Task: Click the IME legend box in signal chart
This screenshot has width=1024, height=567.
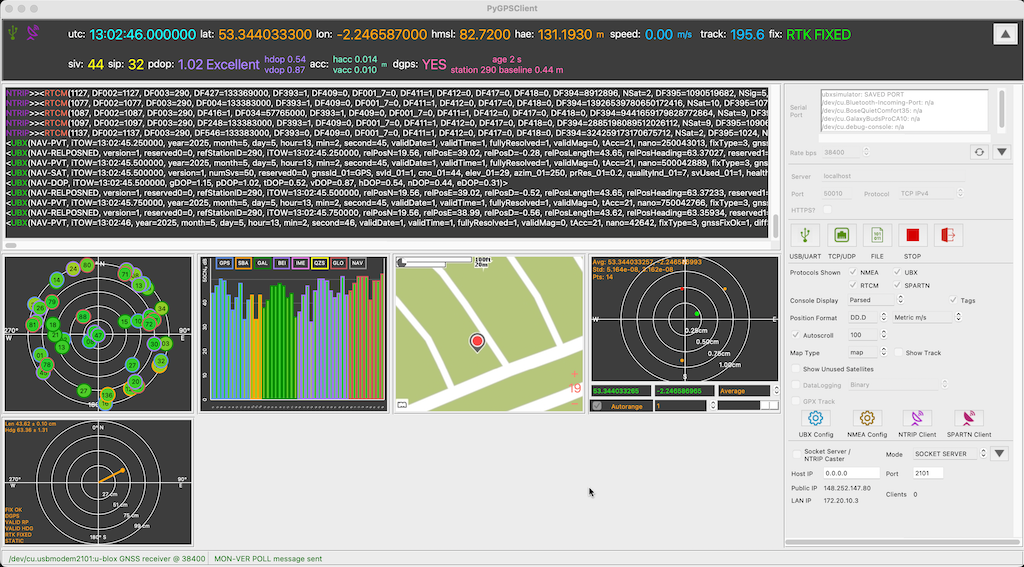Action: click(300, 263)
